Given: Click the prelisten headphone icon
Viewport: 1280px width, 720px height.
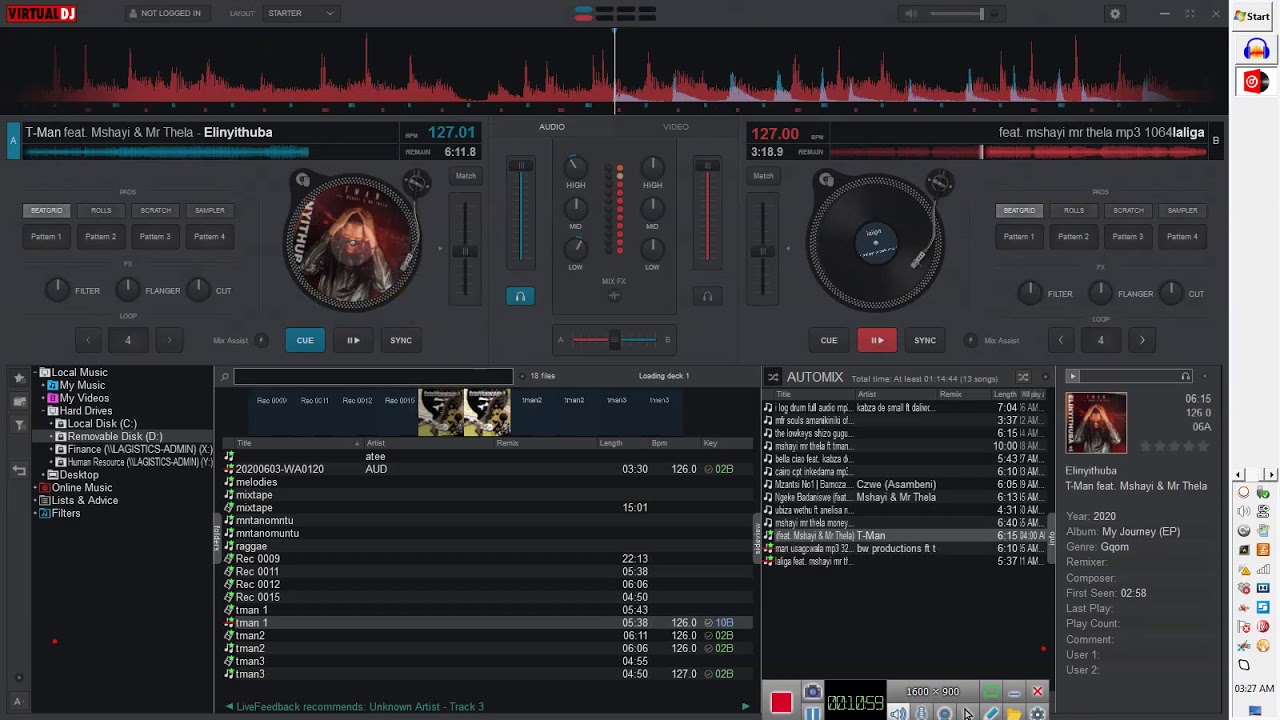Looking at the screenshot, I should click(x=1186, y=377).
